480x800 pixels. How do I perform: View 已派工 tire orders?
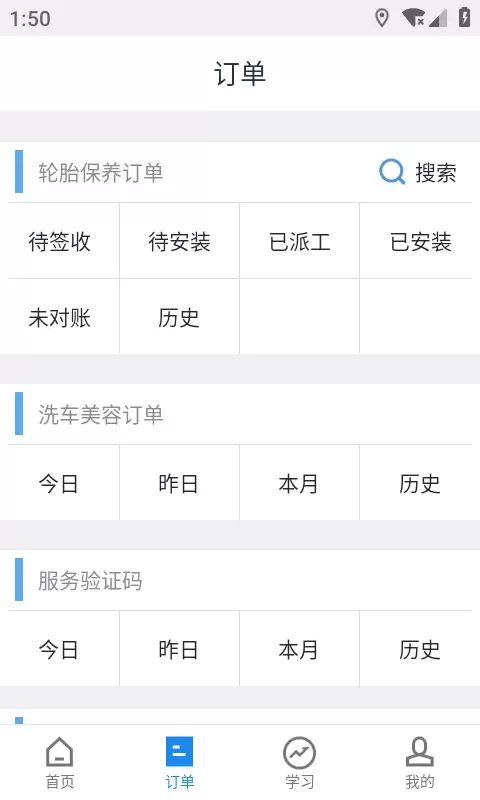click(299, 241)
